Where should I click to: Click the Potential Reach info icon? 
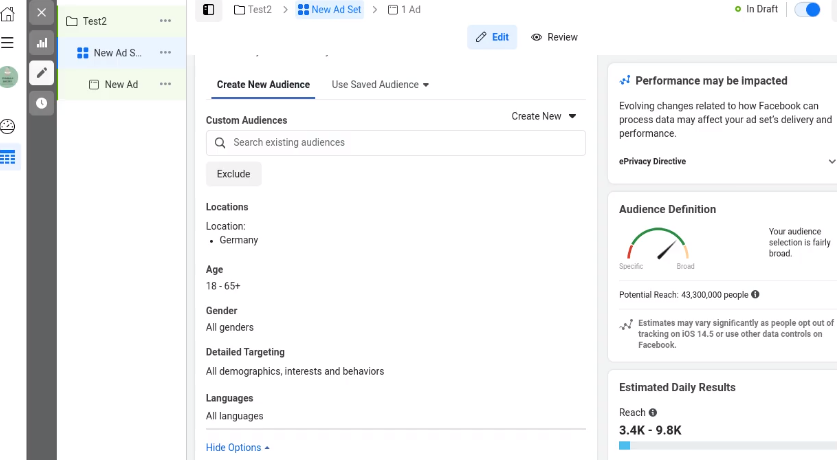tap(755, 295)
